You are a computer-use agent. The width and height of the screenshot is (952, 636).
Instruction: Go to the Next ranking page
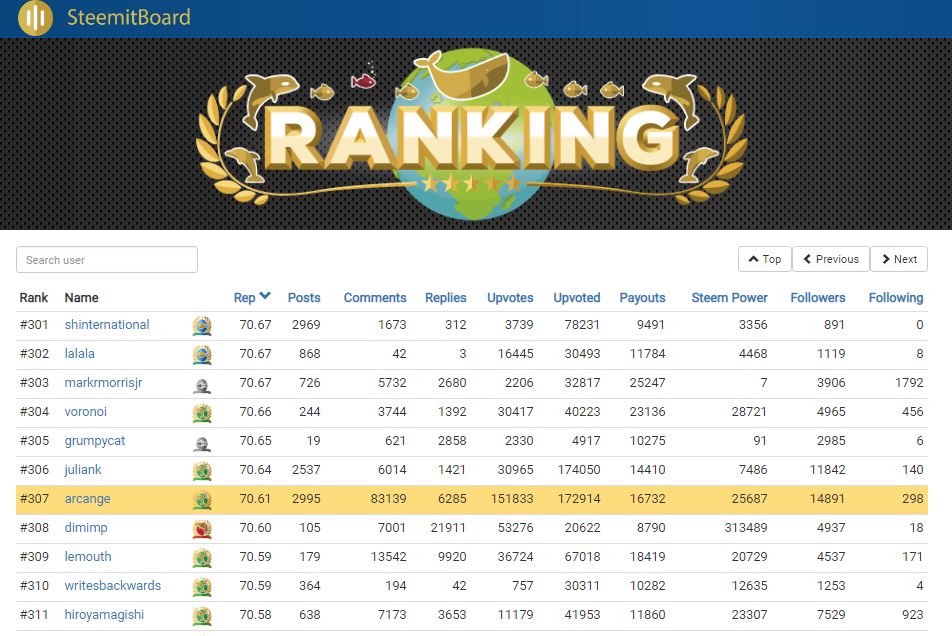click(x=899, y=259)
